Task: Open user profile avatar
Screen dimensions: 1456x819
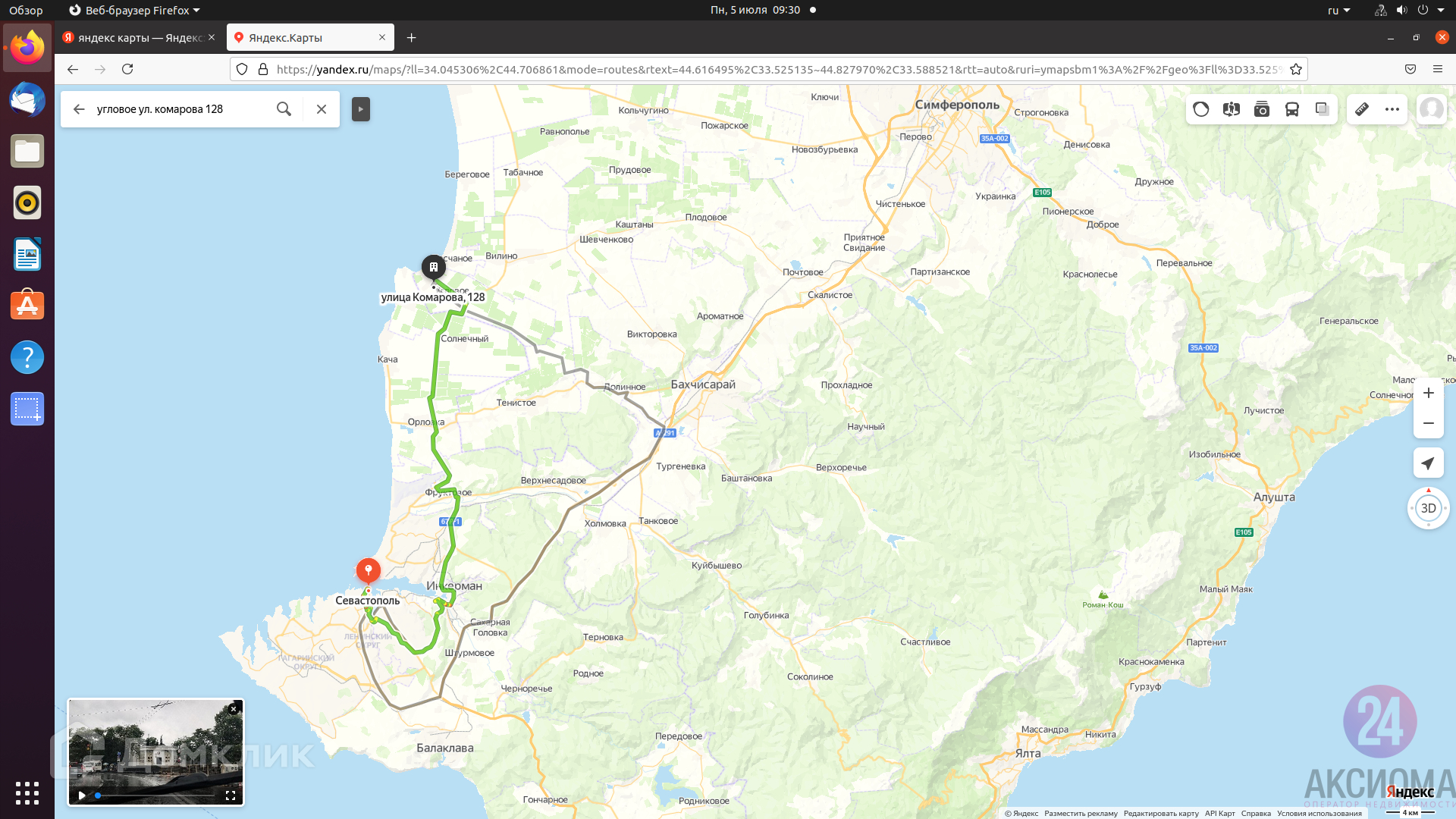Action: [1431, 109]
